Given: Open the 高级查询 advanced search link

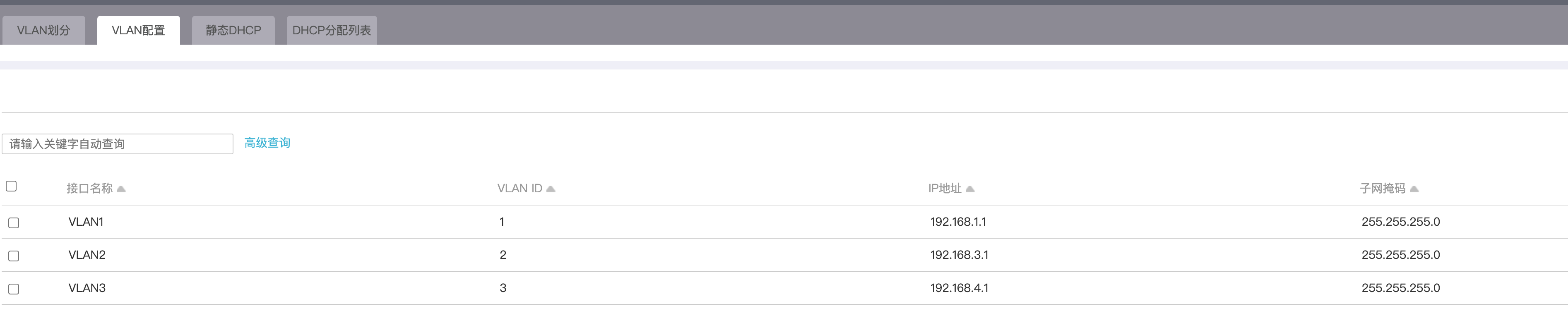Looking at the screenshot, I should 267,143.
